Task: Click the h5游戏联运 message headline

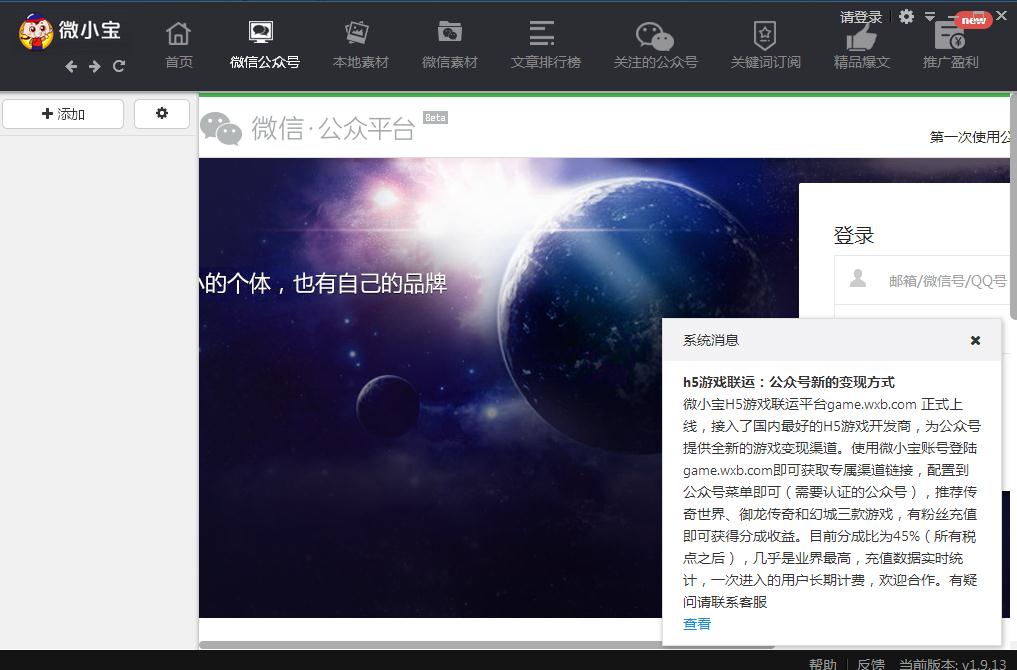Action: [789, 382]
